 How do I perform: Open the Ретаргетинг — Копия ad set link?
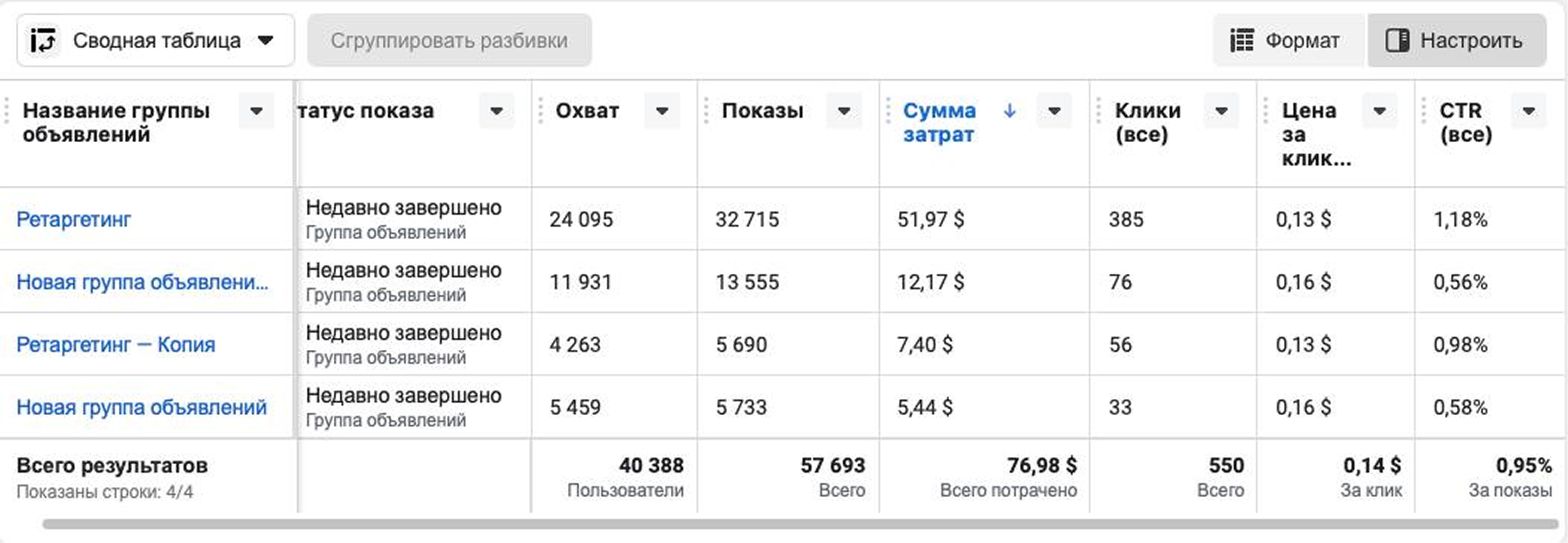[x=116, y=345]
